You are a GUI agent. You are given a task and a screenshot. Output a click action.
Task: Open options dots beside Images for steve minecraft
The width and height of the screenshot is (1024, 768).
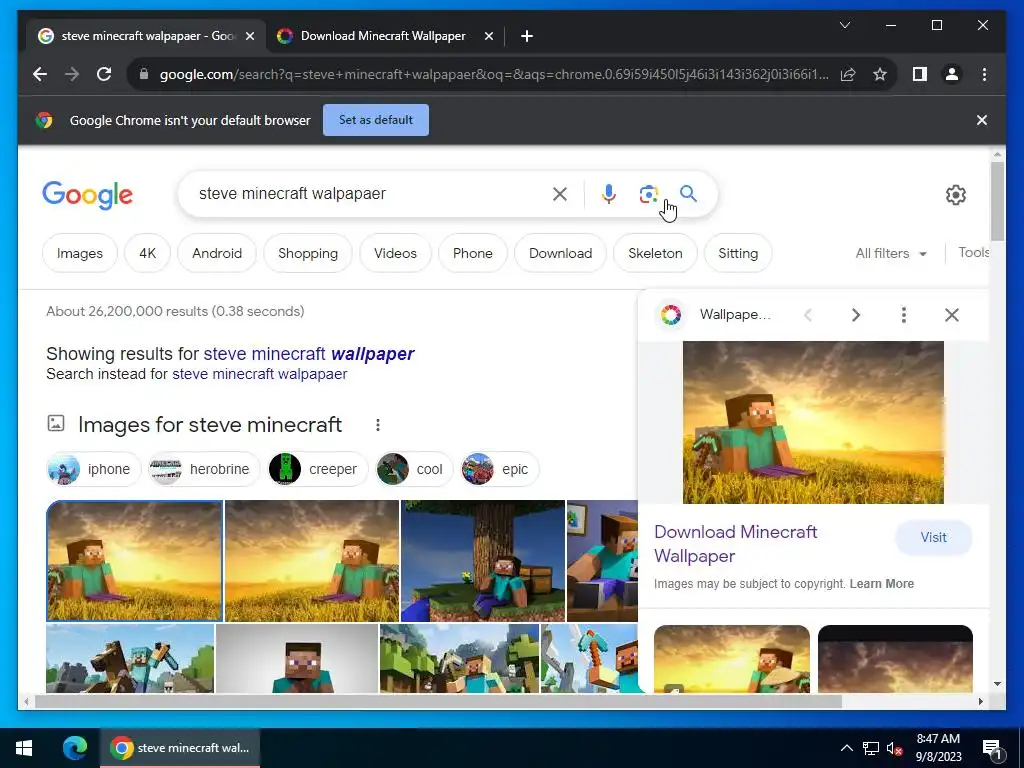[x=377, y=425]
